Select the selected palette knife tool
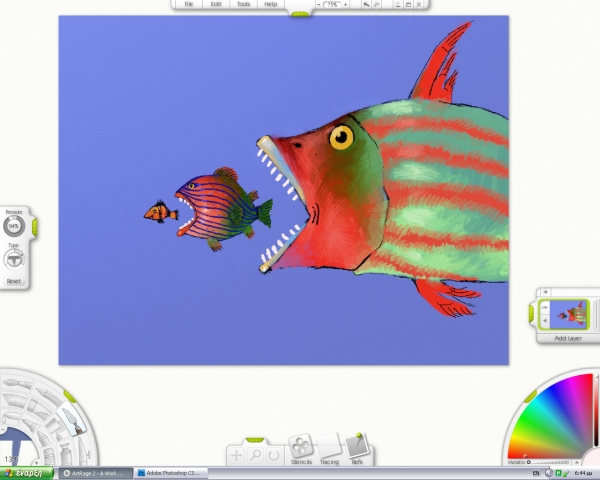600x480 pixels. click(73, 421)
